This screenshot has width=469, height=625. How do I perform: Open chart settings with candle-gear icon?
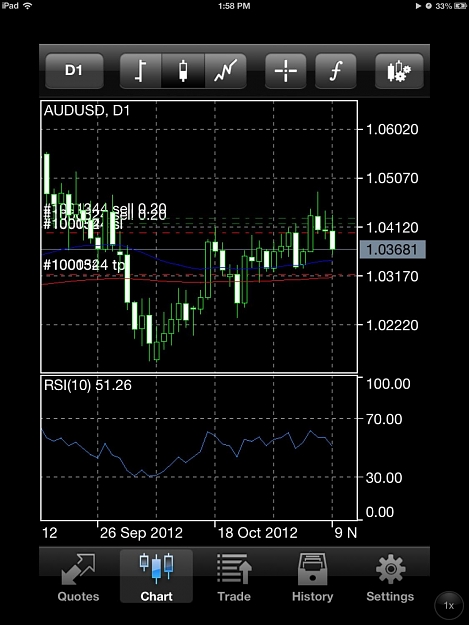point(399,71)
